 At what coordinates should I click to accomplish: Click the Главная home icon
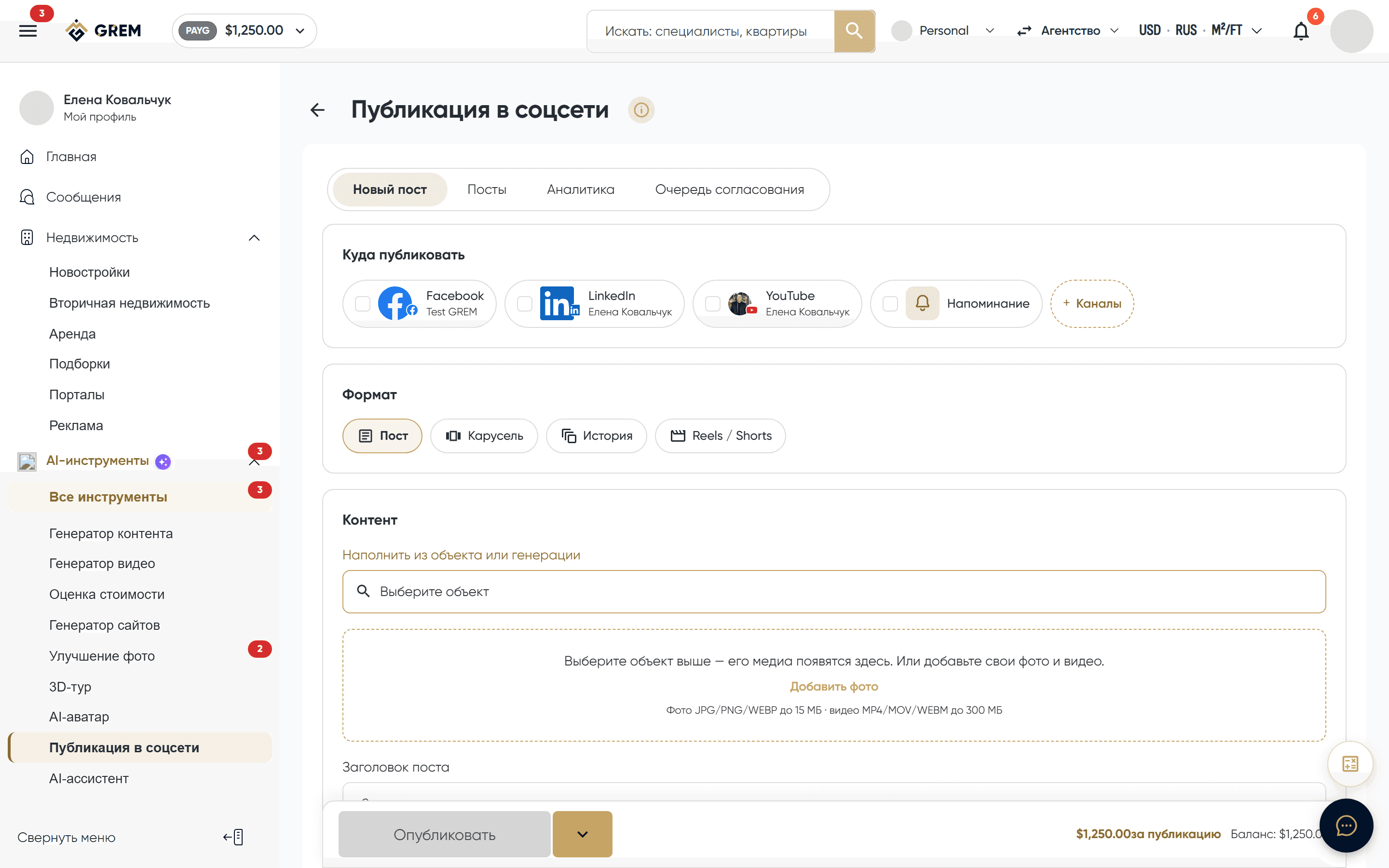pyautogui.click(x=27, y=157)
